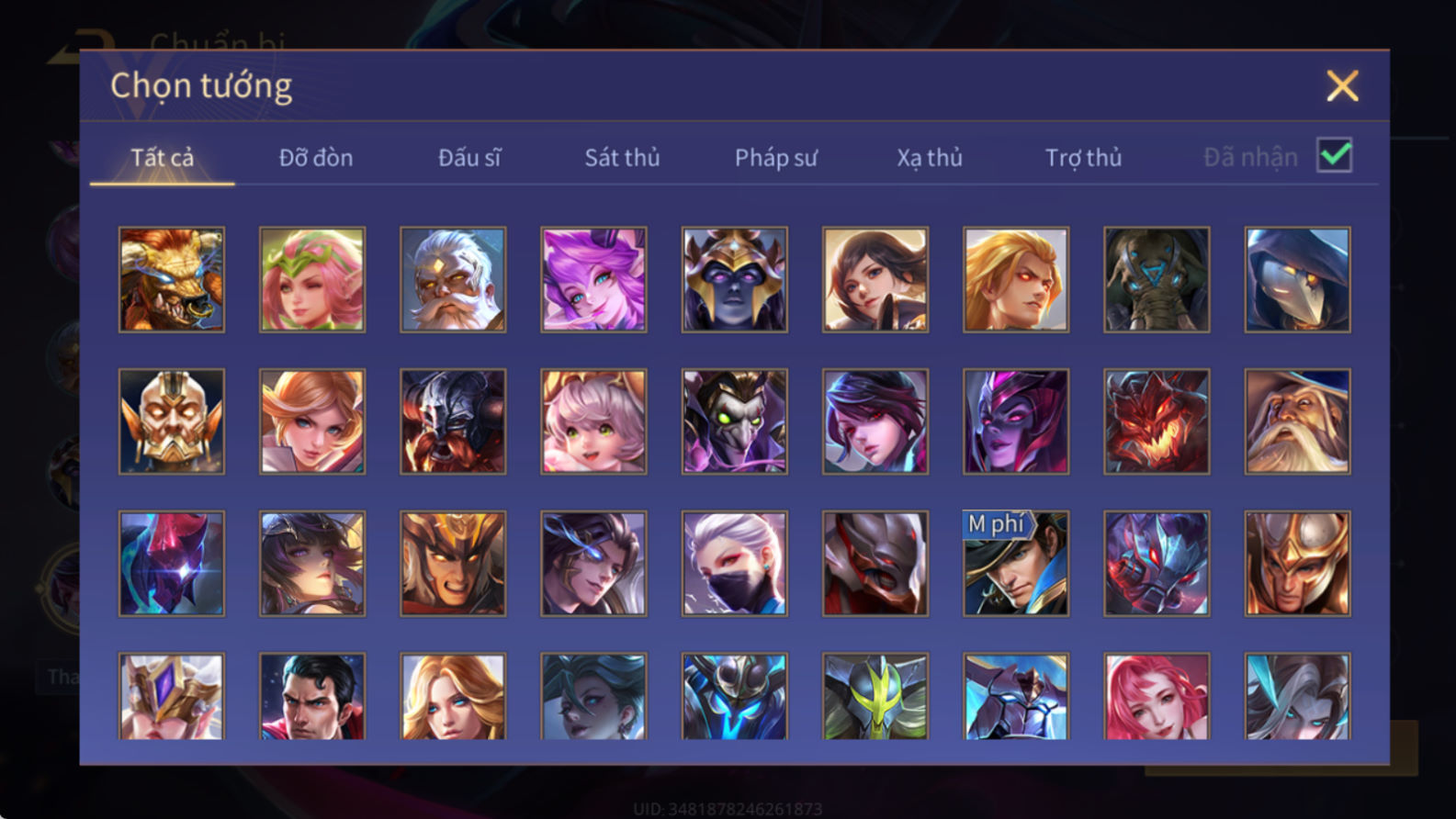Select the red lava demon hero

point(1157,422)
